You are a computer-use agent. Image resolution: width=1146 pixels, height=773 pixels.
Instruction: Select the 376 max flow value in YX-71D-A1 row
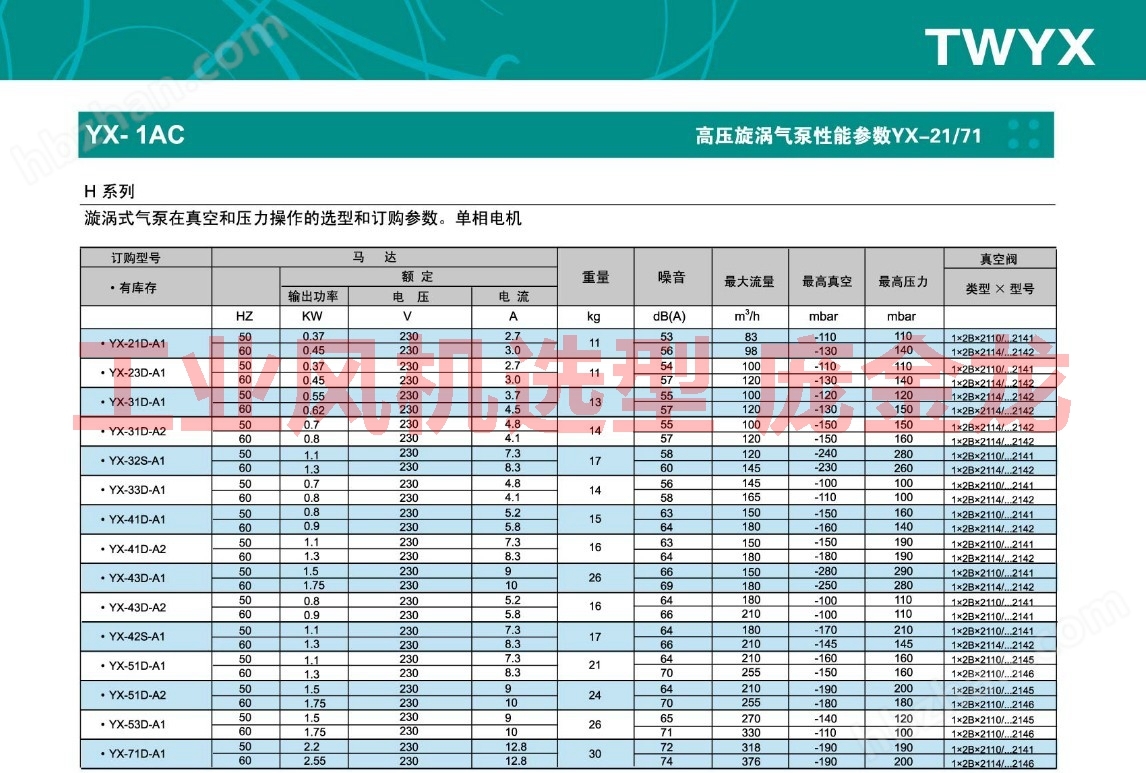click(751, 761)
